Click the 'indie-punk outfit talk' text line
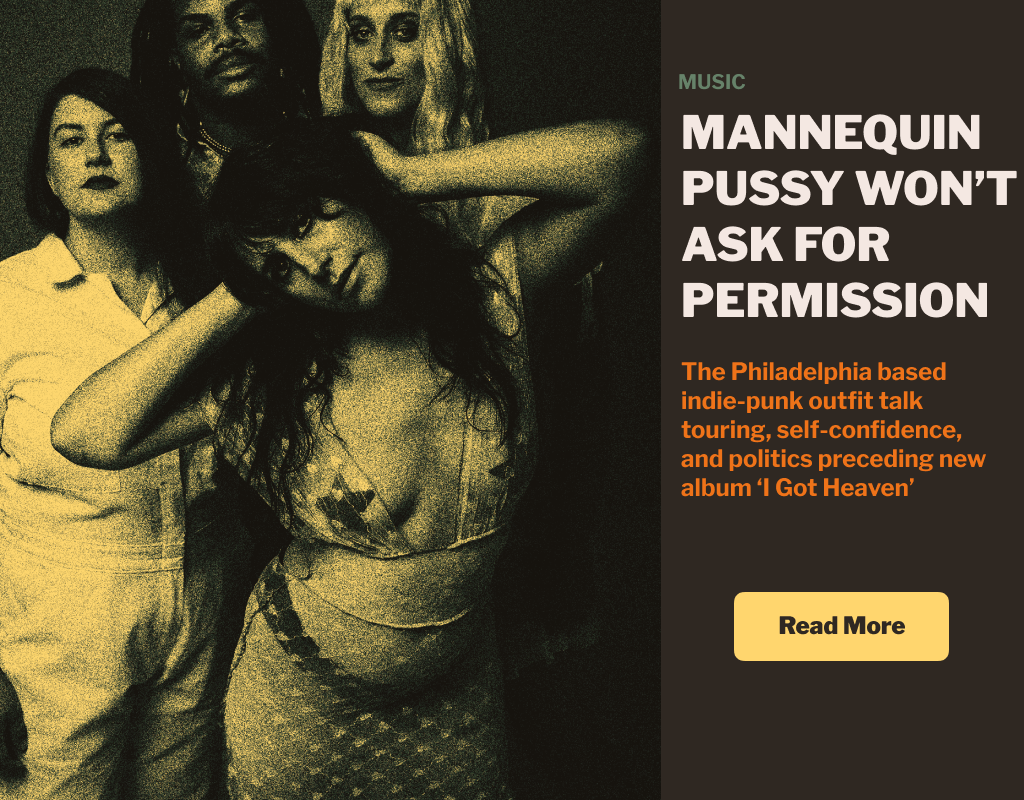 (x=801, y=400)
